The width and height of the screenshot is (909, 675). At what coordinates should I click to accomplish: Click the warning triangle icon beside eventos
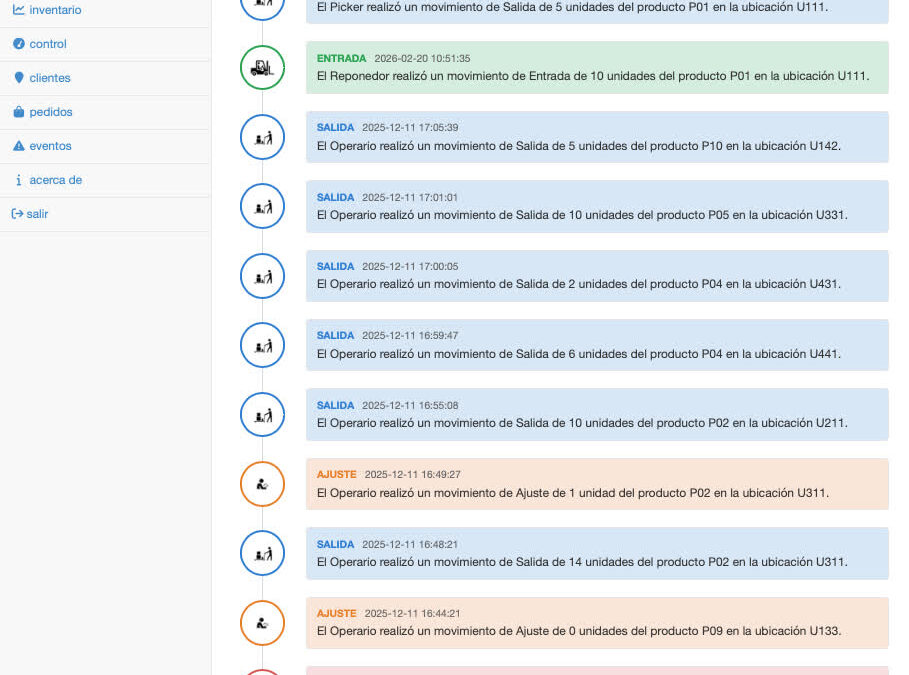coord(18,146)
